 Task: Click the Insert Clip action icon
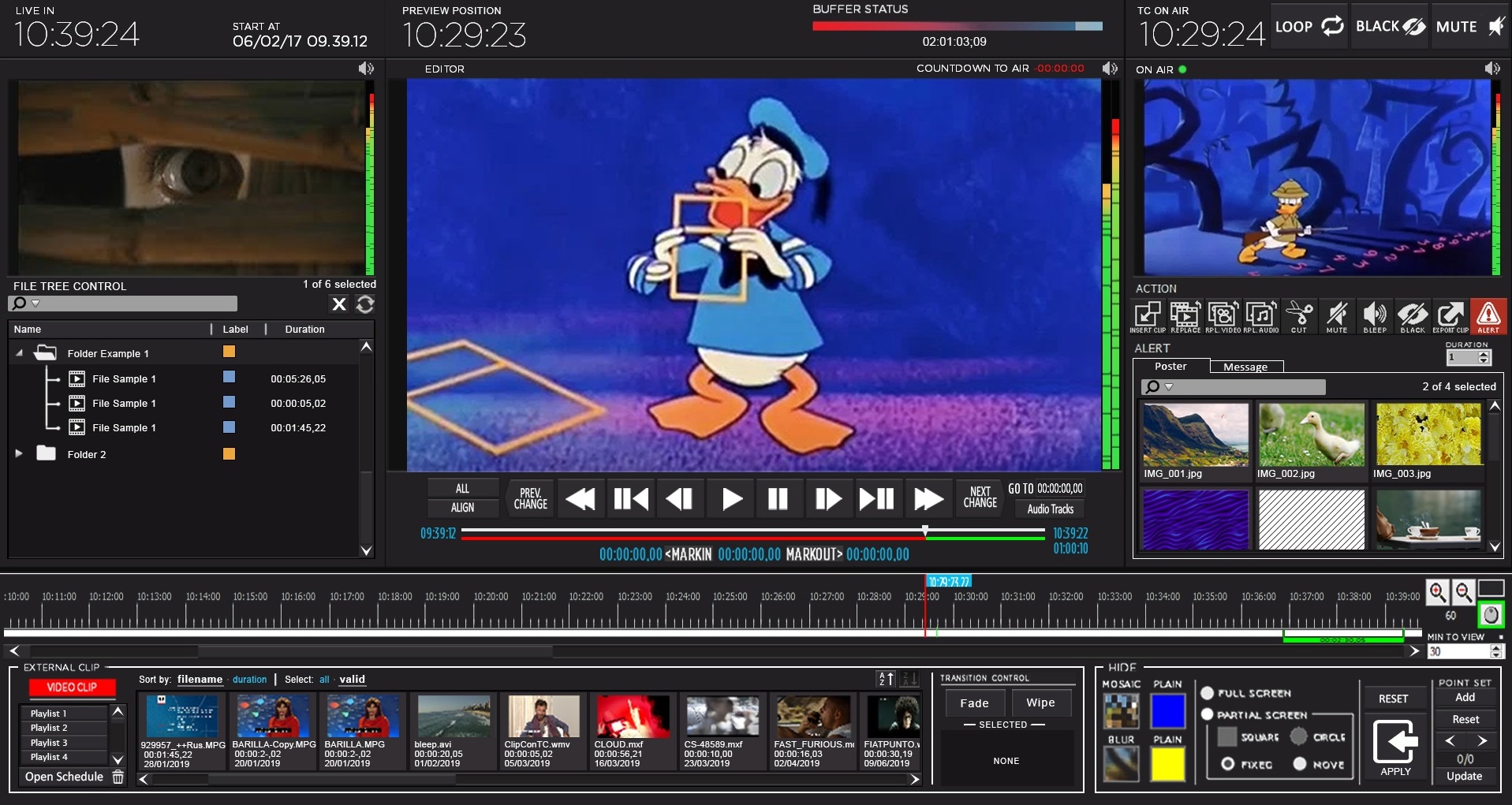(x=1147, y=315)
